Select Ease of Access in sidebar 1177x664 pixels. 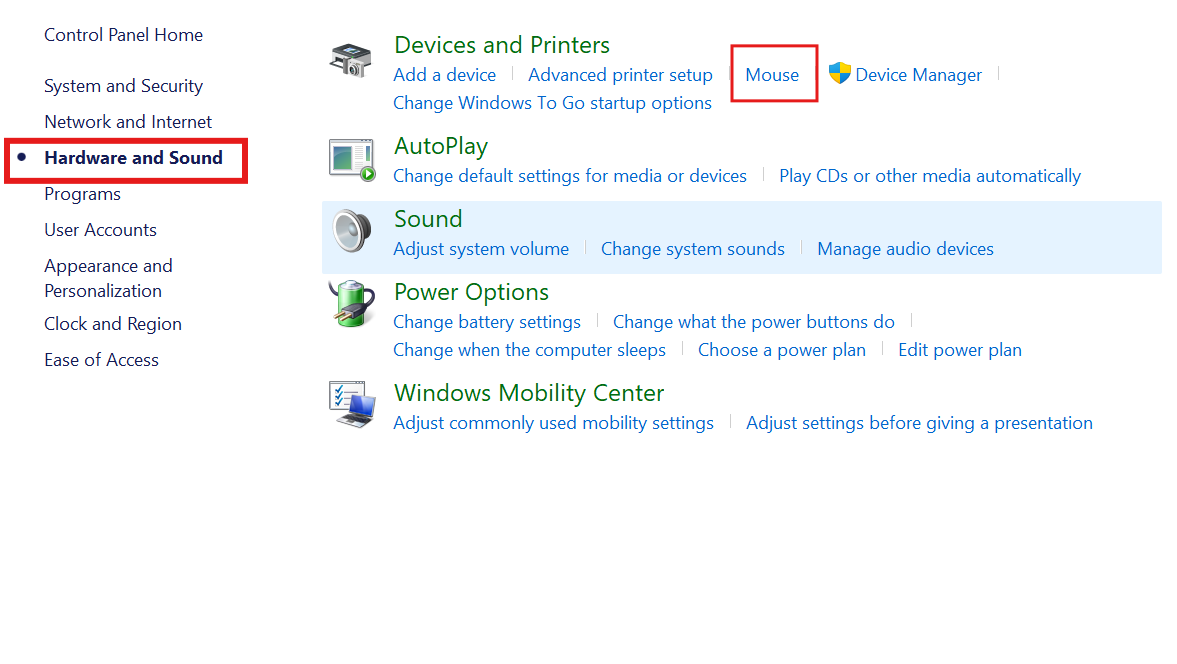click(x=101, y=360)
